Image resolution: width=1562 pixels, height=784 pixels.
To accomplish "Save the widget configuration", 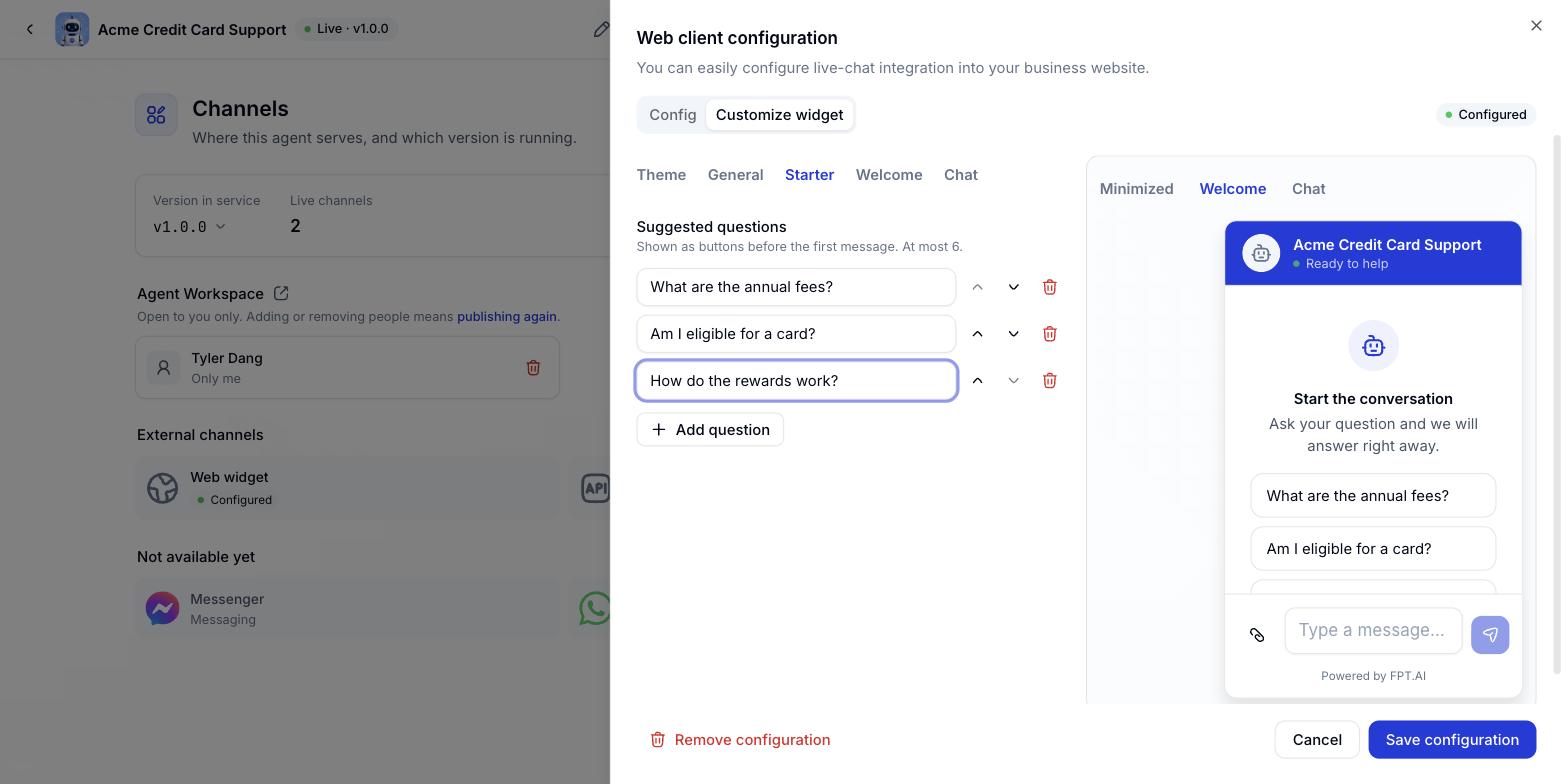I will click(1452, 740).
